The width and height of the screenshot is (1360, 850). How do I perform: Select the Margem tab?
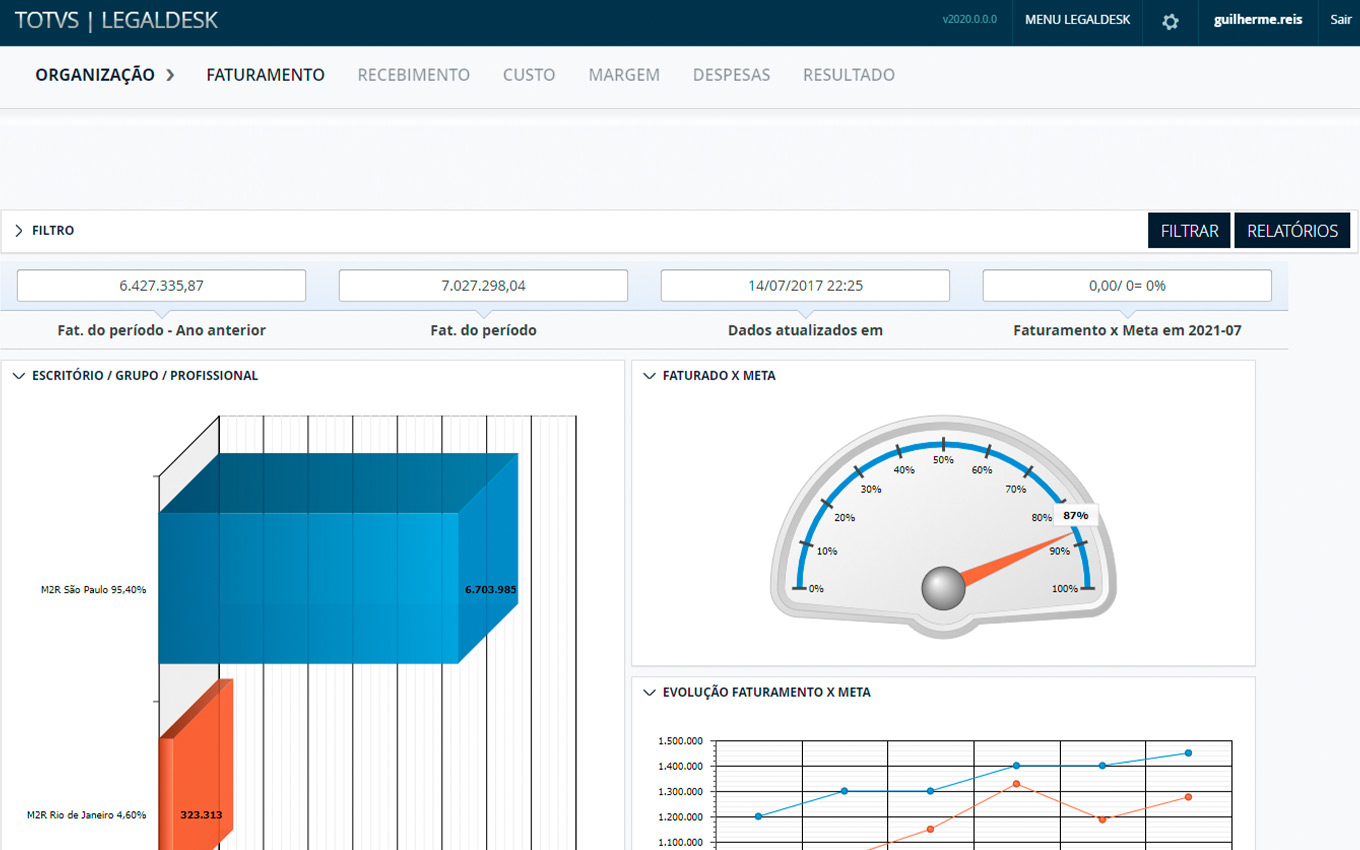click(x=623, y=75)
